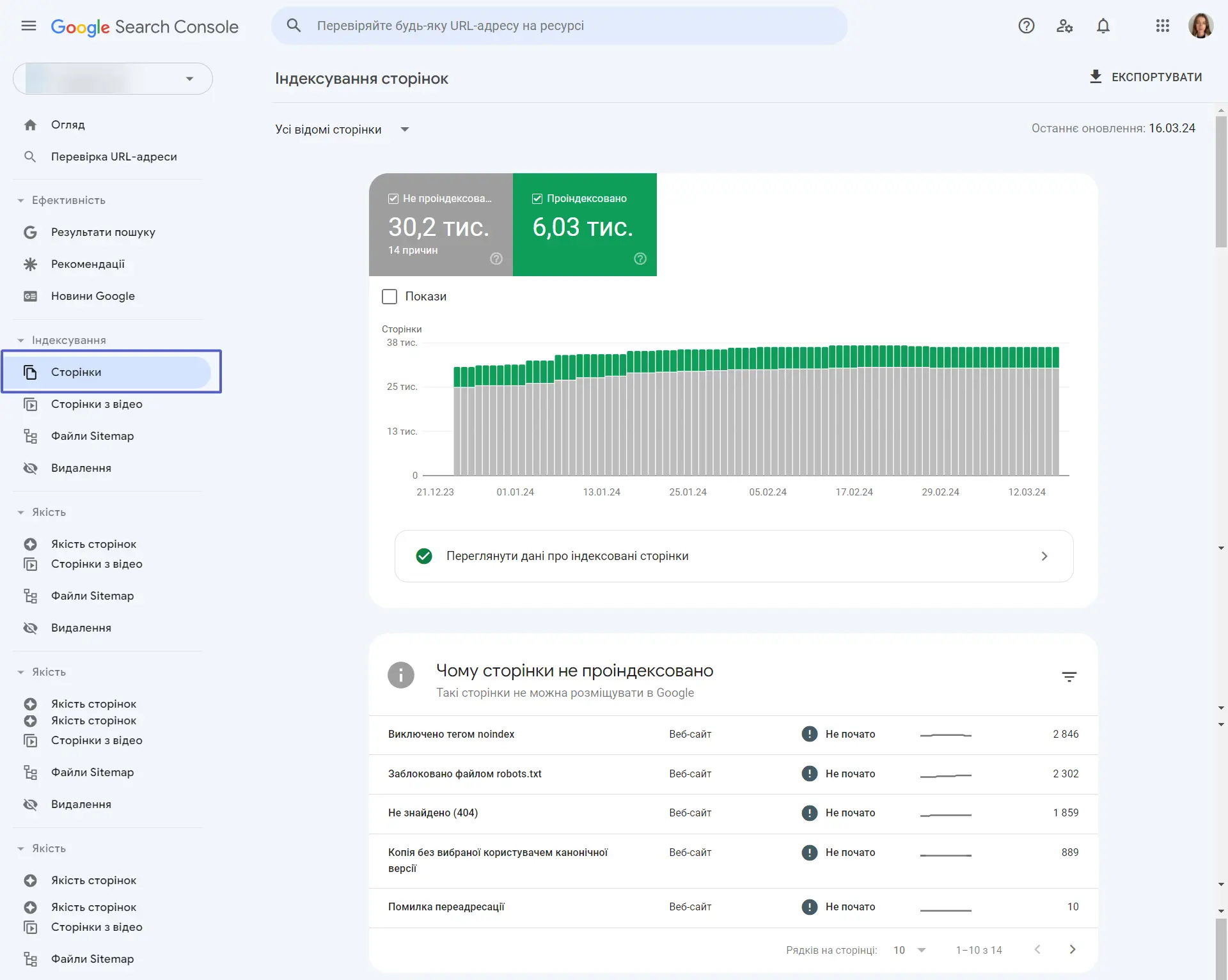Open the hamburger main menu
The image size is (1228, 980).
point(29,26)
